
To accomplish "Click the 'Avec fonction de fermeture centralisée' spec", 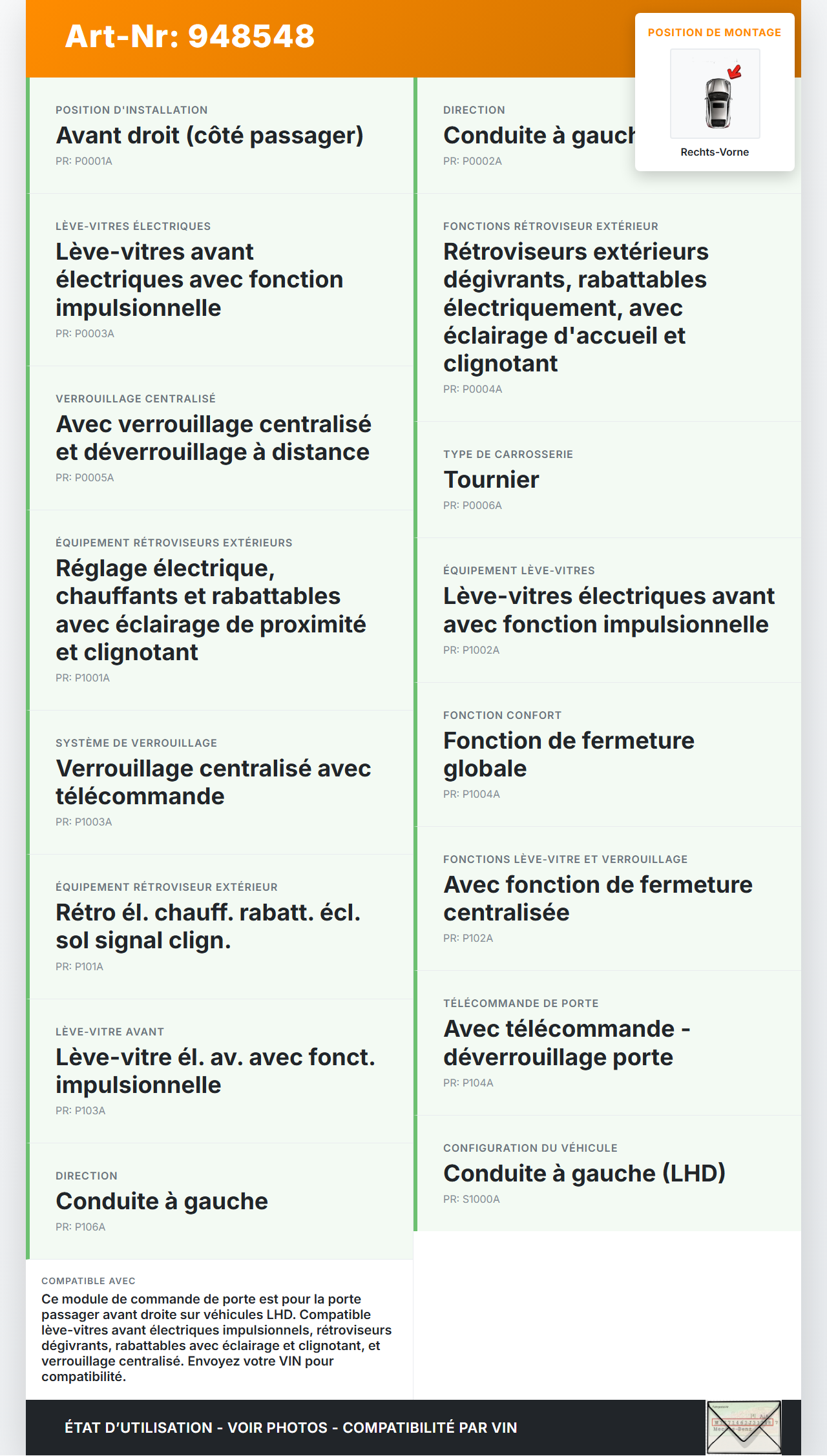I will point(598,899).
